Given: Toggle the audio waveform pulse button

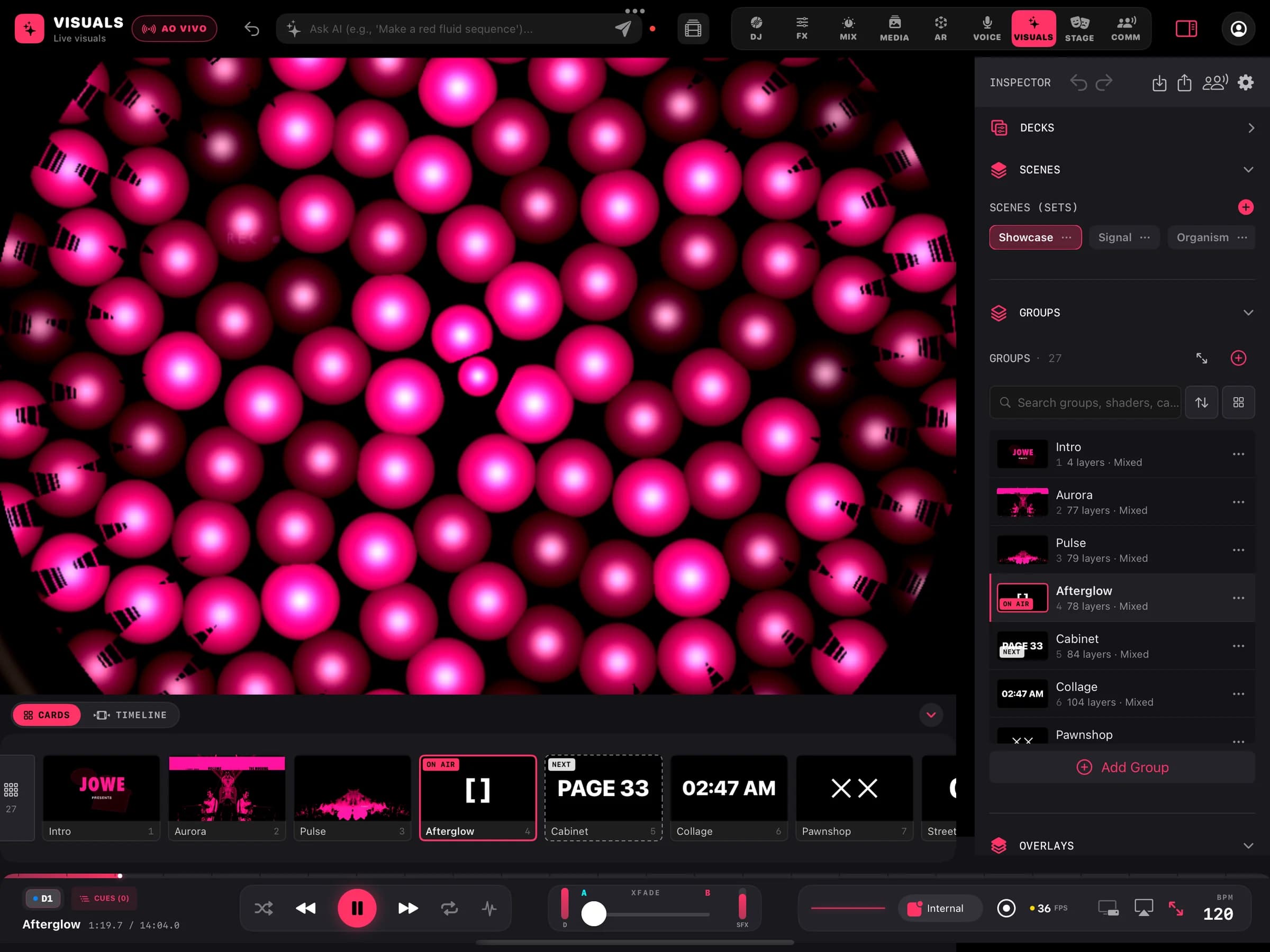Looking at the screenshot, I should click(x=489, y=908).
